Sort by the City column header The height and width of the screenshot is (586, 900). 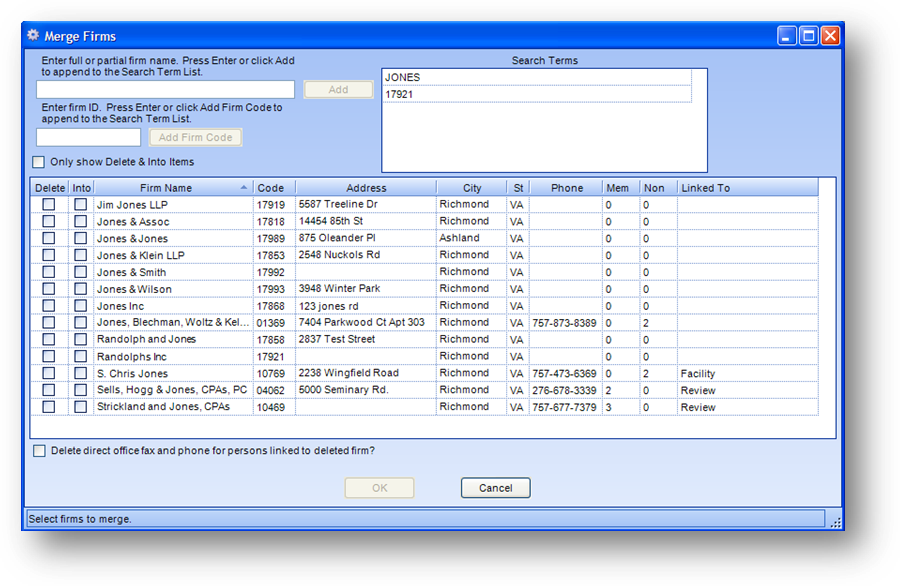click(471, 188)
